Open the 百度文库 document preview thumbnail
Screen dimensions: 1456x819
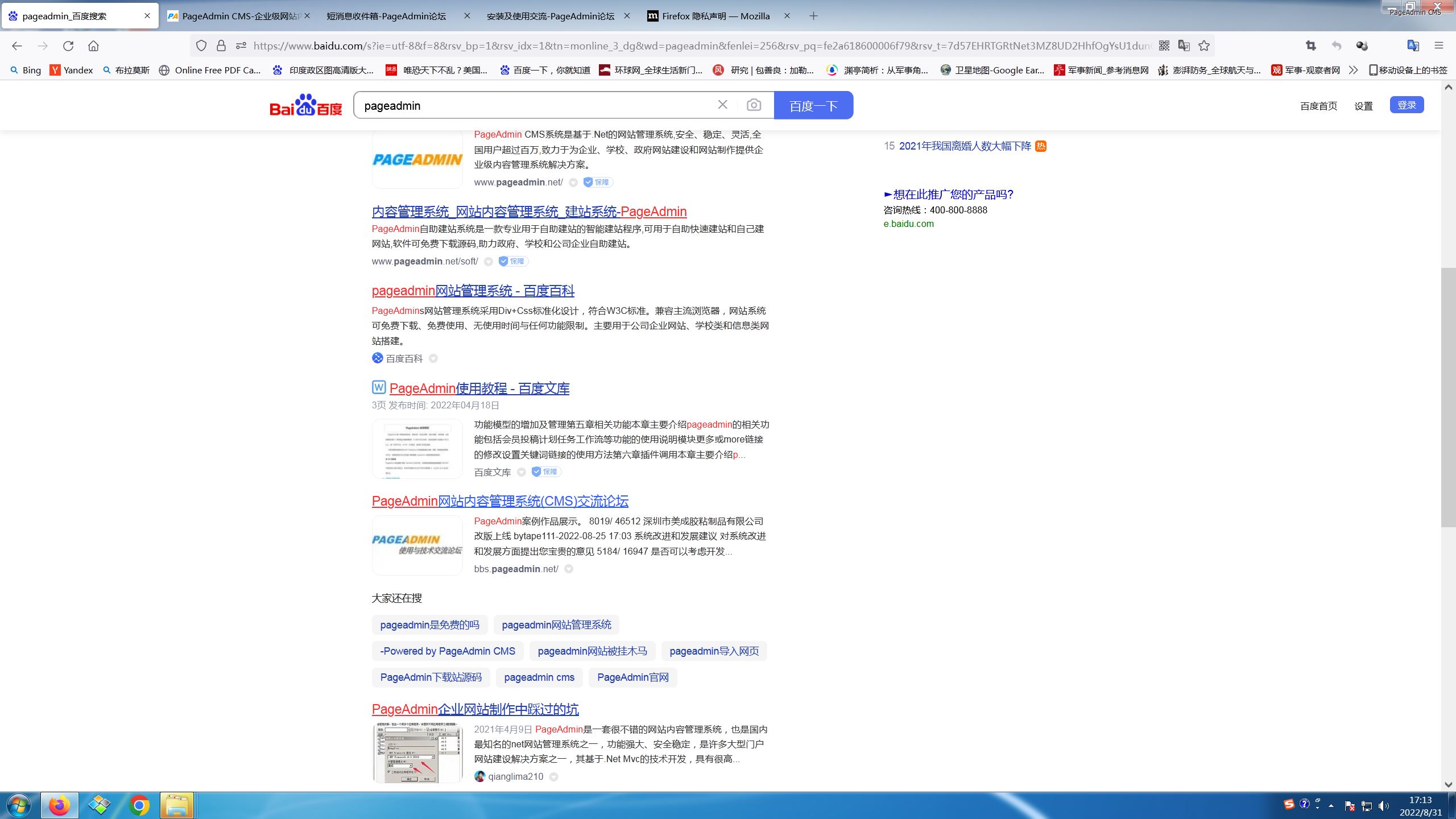(417, 448)
